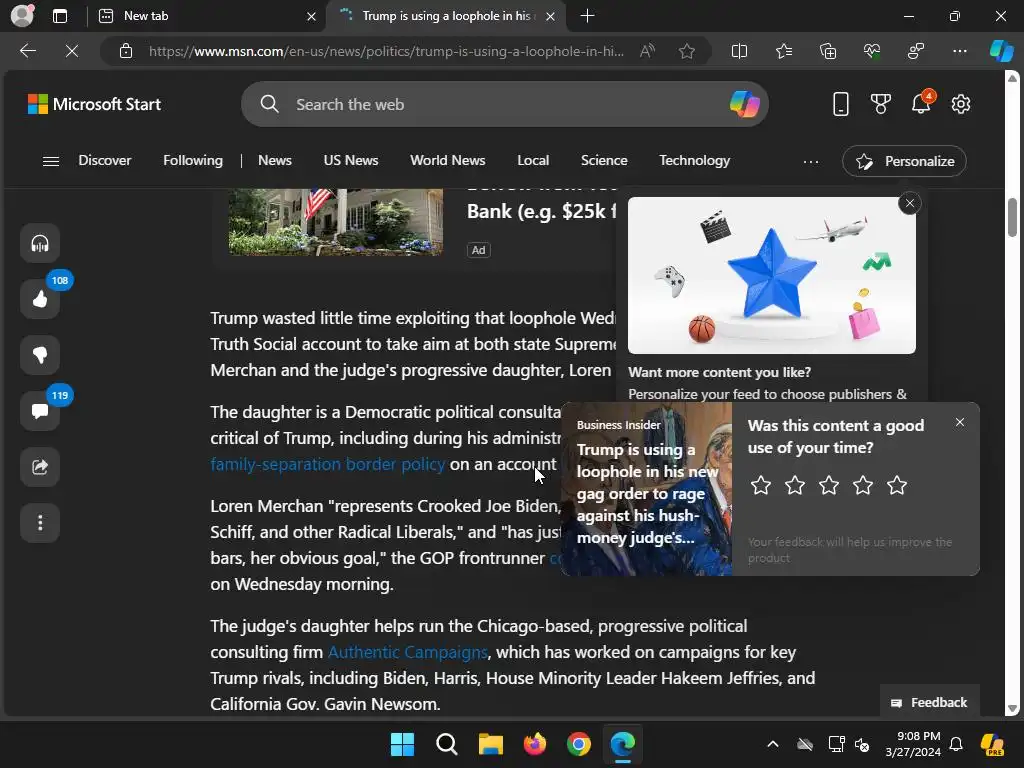Open the Following feed
The image size is (1024, 768).
coord(193,161)
